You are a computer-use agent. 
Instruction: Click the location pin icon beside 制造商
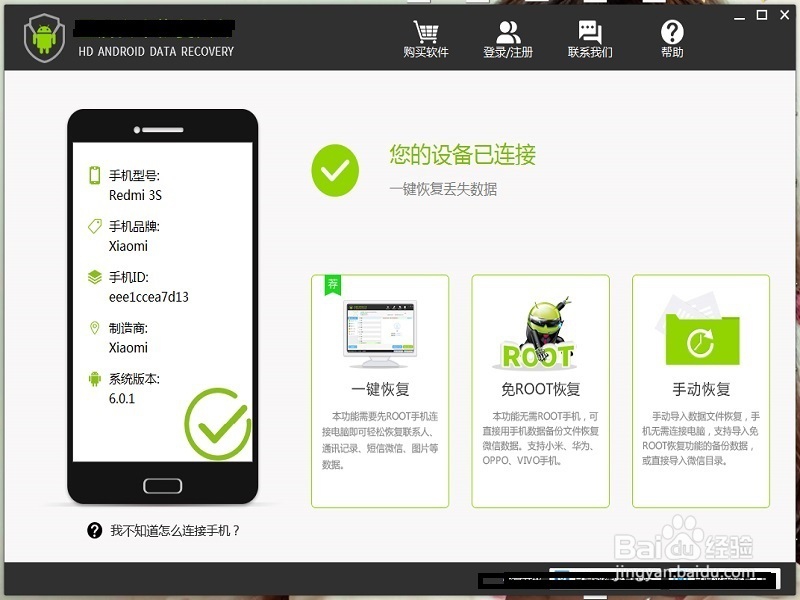[94, 328]
